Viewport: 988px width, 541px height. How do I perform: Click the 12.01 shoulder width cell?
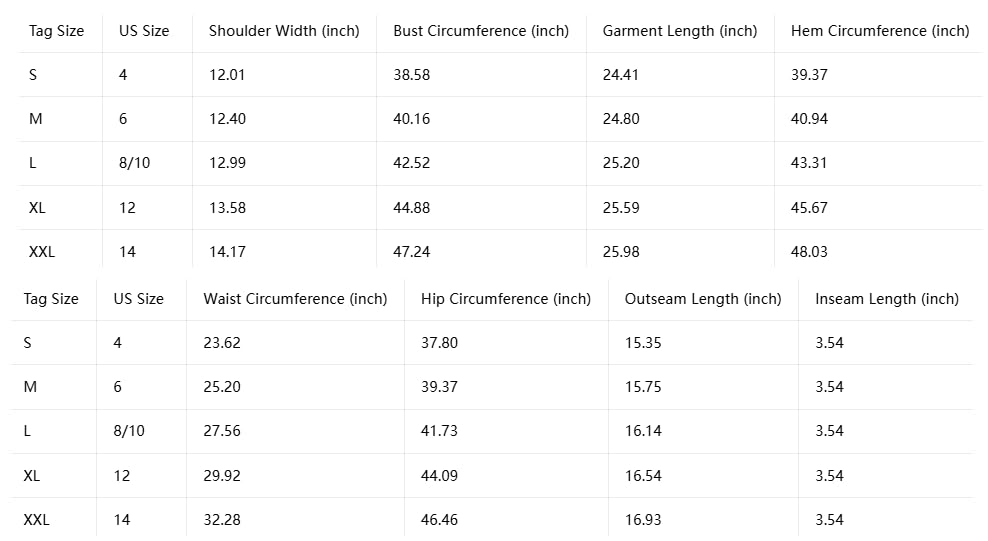coord(227,75)
